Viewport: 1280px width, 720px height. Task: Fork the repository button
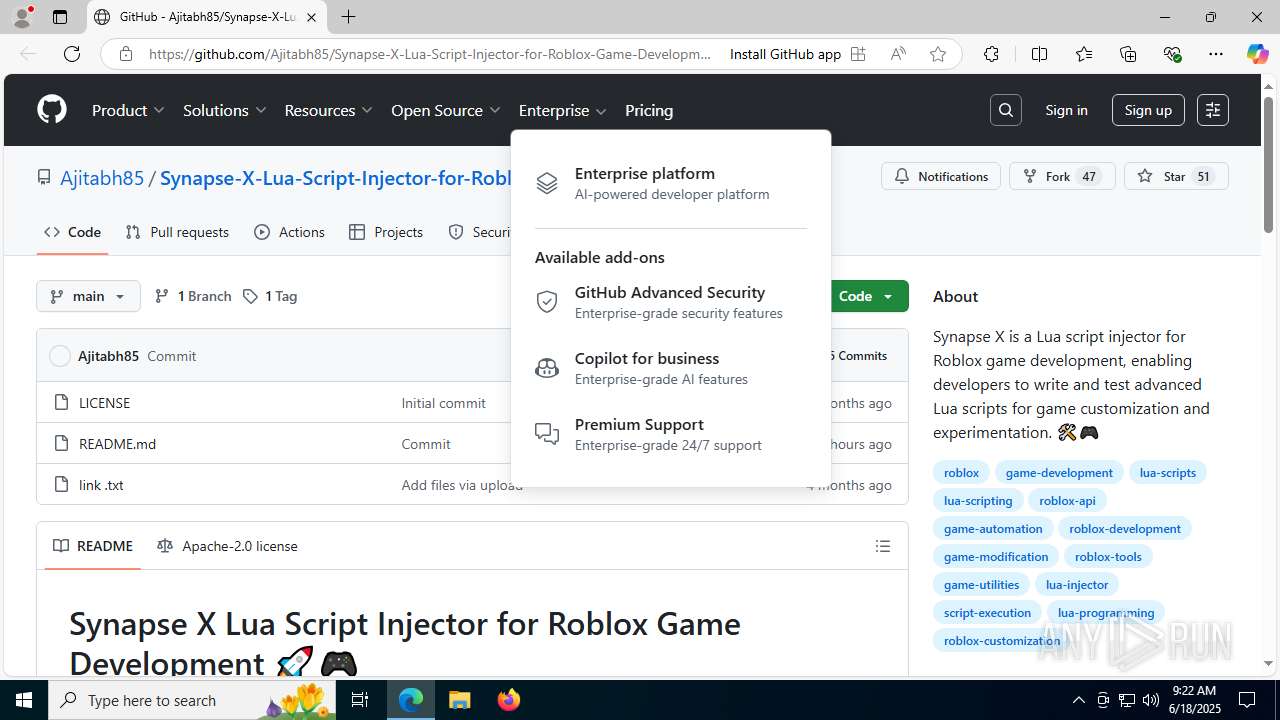coord(1062,176)
